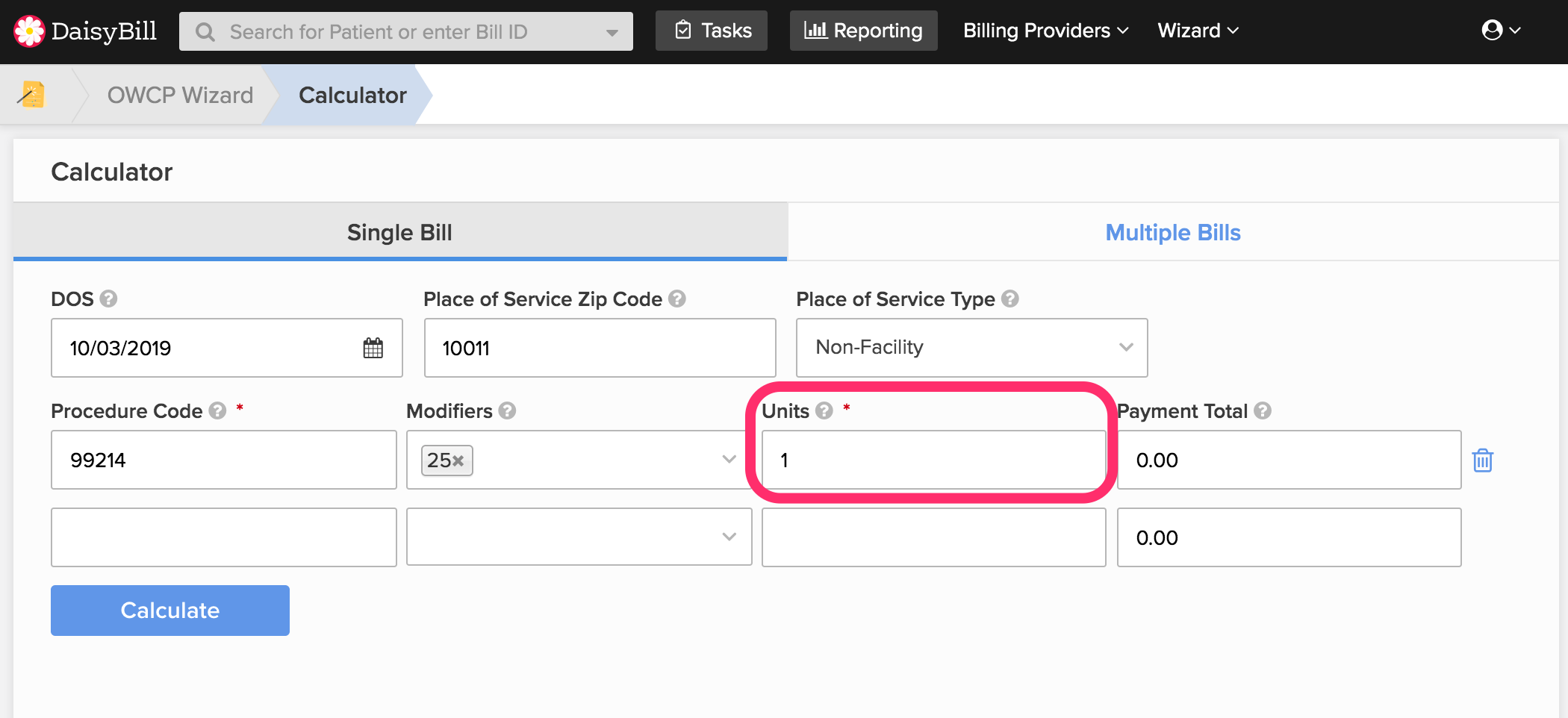Open the Modifiers dropdown in first row
The image size is (1568, 718).
point(729,460)
